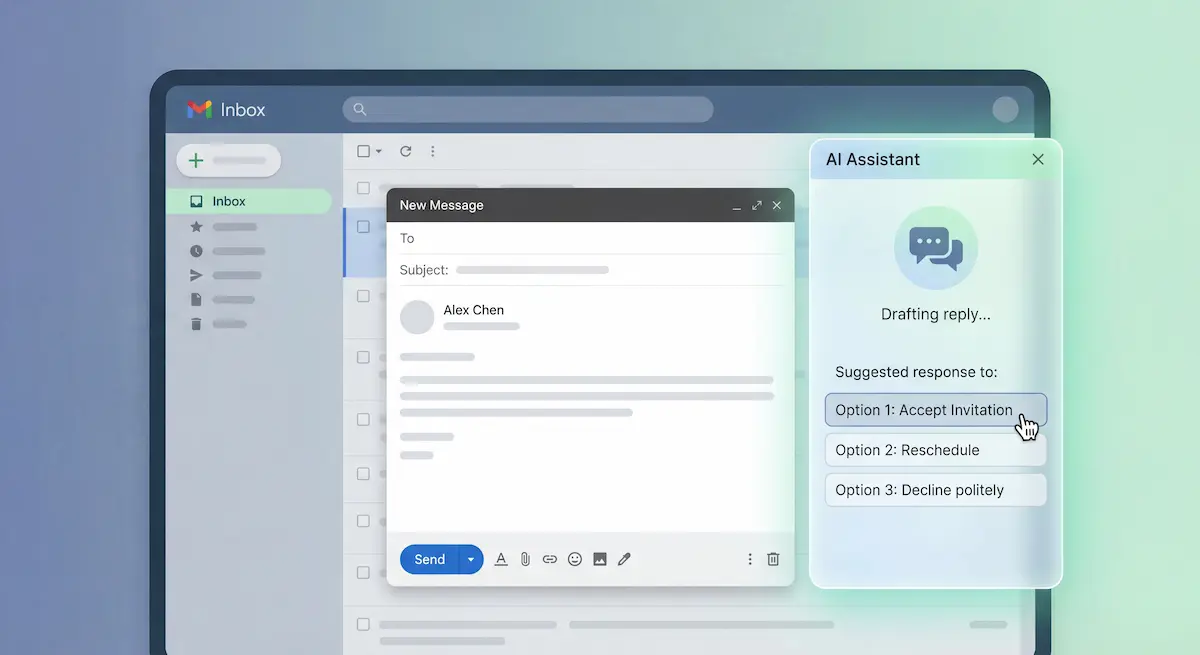Choose Option 1: Accept Invitation
The height and width of the screenshot is (655, 1200).
point(936,410)
